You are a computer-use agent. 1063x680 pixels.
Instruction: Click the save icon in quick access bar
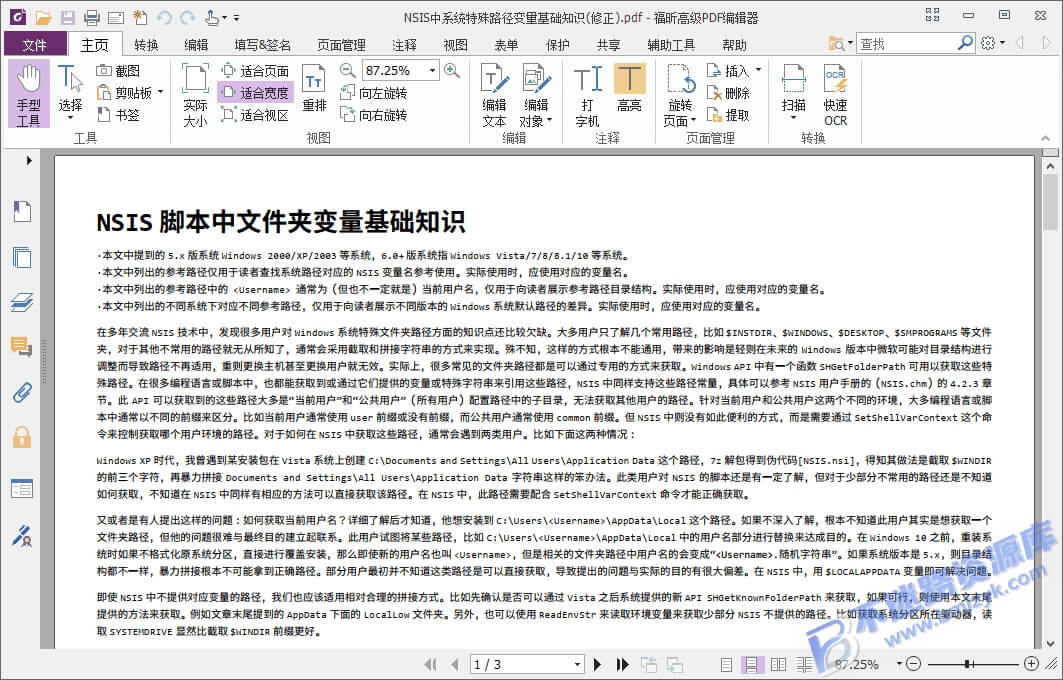tap(68, 18)
